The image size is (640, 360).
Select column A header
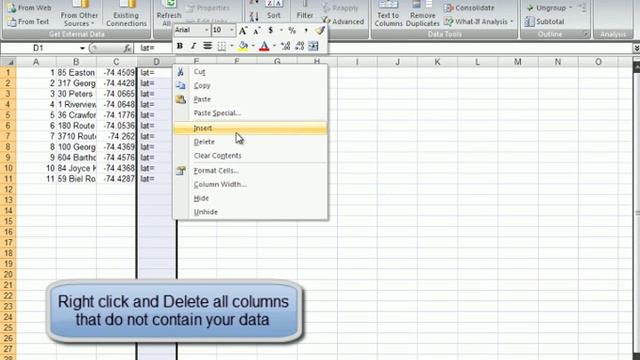coord(36,62)
